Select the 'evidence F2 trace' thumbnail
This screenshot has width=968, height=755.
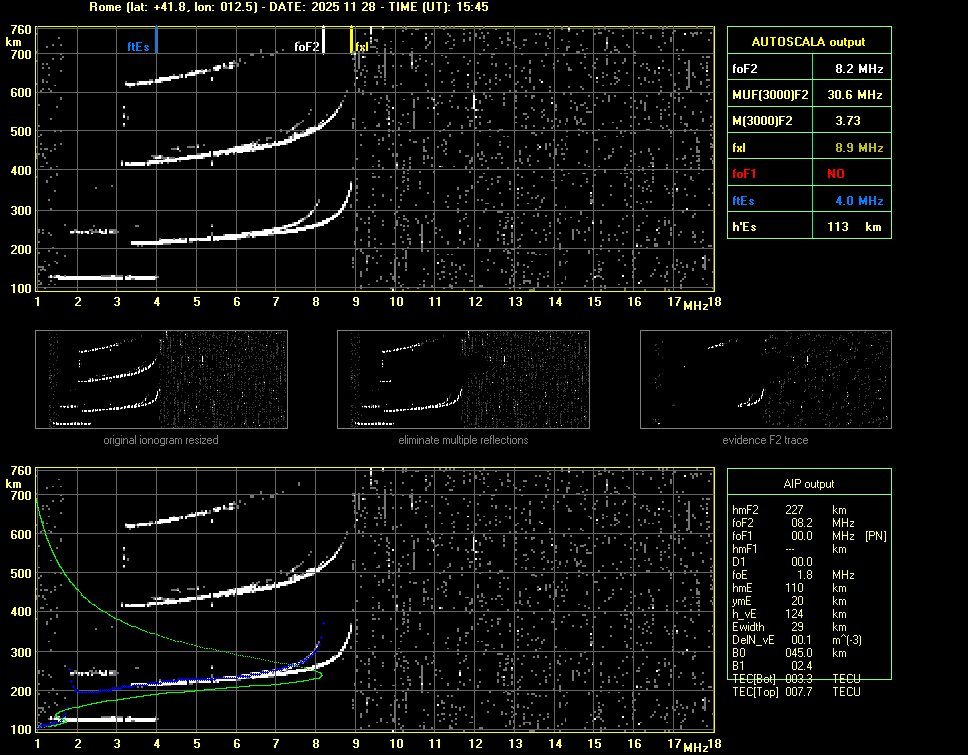point(766,380)
